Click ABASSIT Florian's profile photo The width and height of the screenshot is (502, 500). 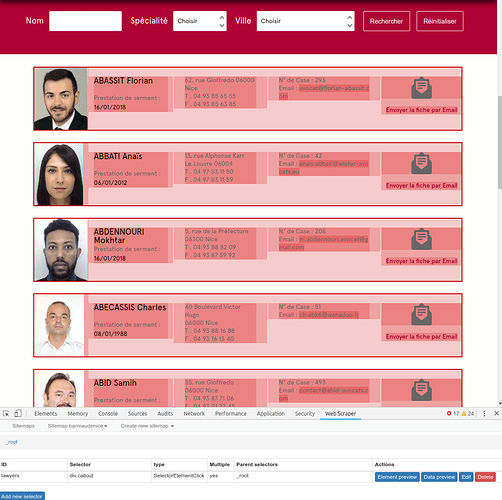click(61, 99)
